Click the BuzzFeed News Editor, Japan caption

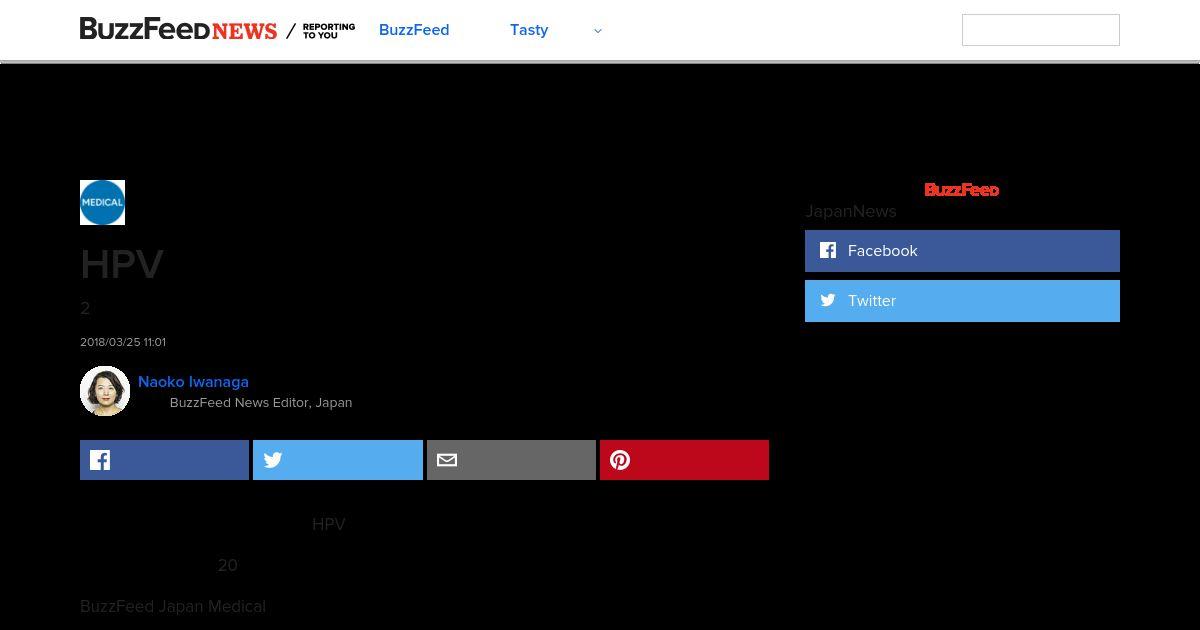pyautogui.click(x=261, y=402)
